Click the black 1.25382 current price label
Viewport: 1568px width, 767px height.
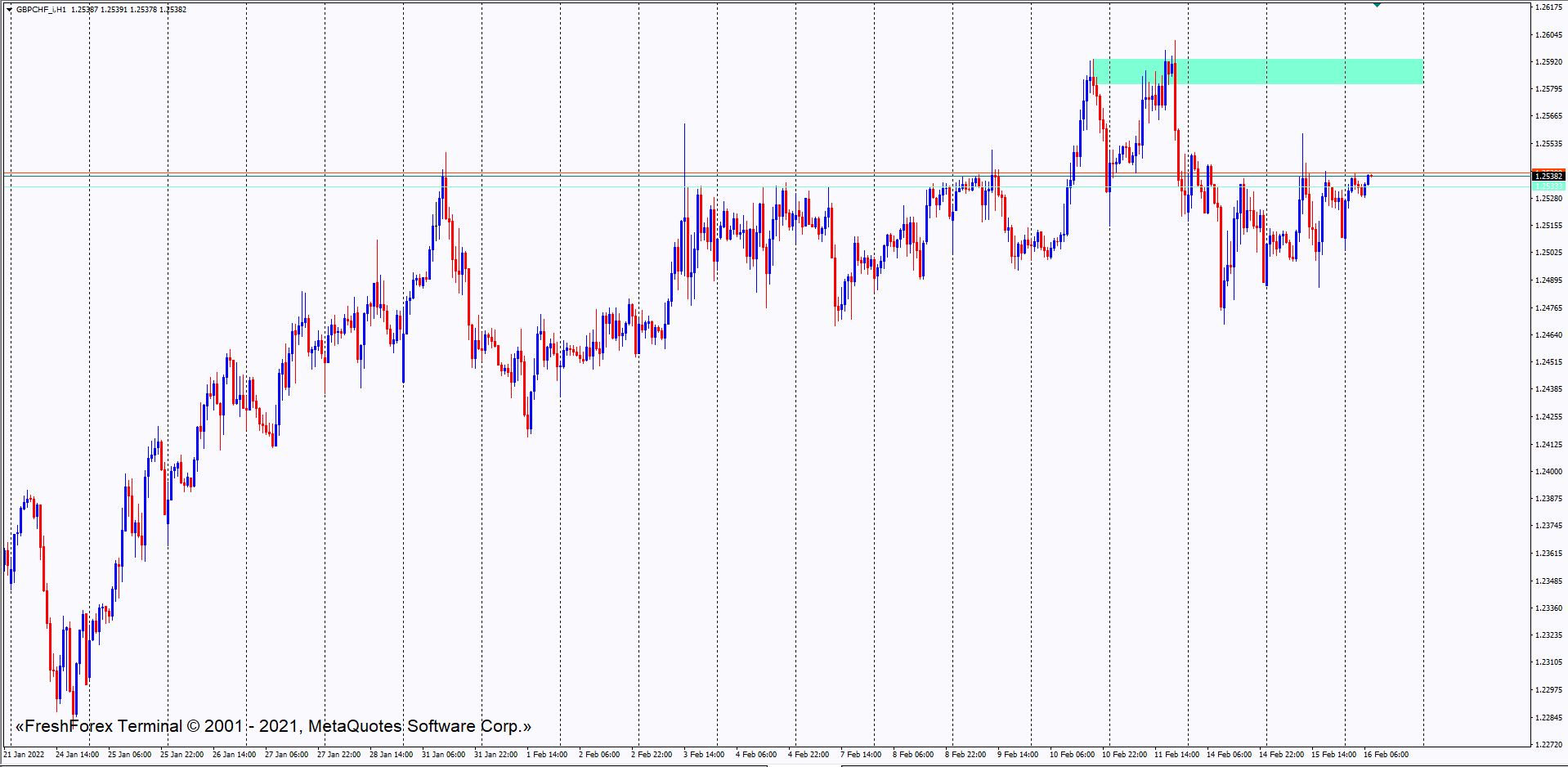point(1548,176)
